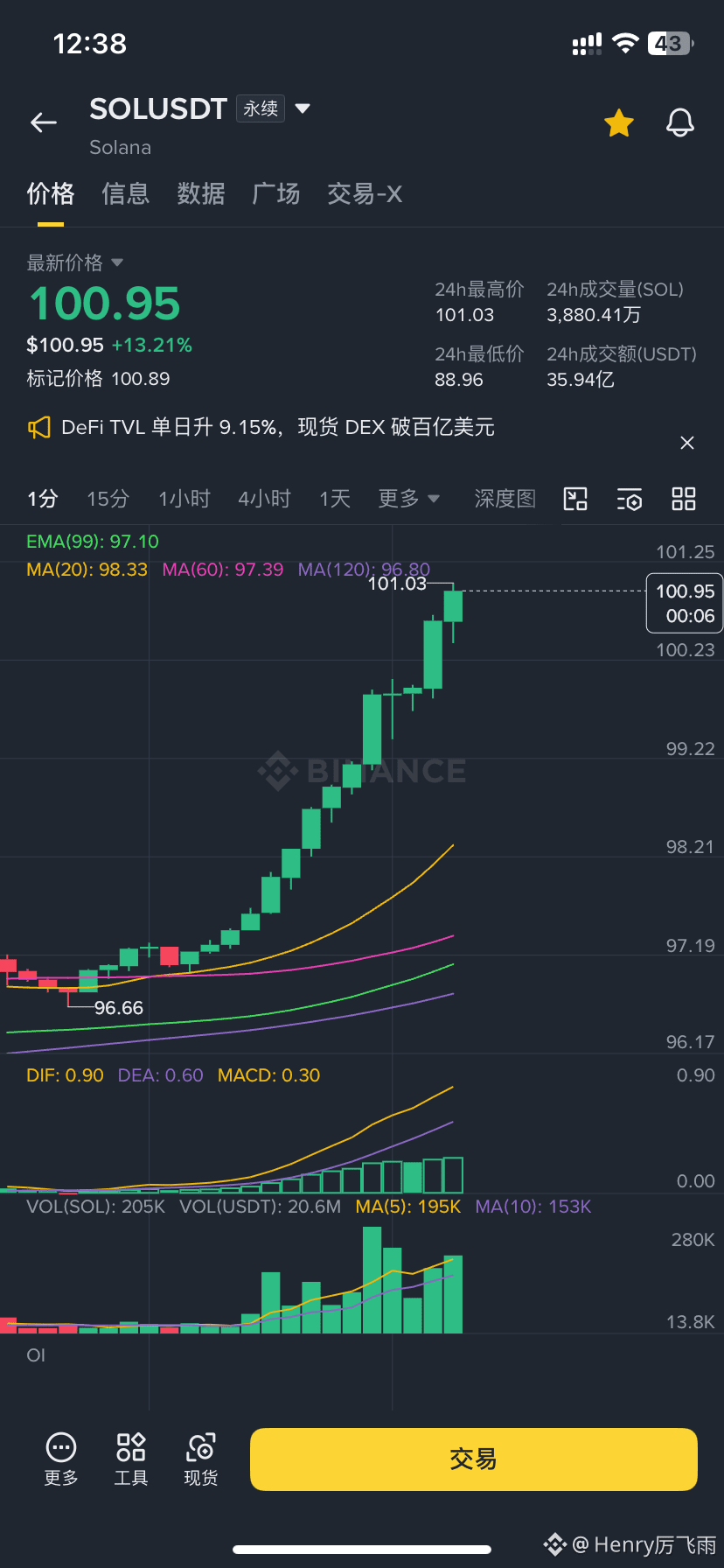Viewport: 724px width, 1568px height.
Task: Tap the VOL(USDT): 20.6M label
Action: click(261, 1207)
